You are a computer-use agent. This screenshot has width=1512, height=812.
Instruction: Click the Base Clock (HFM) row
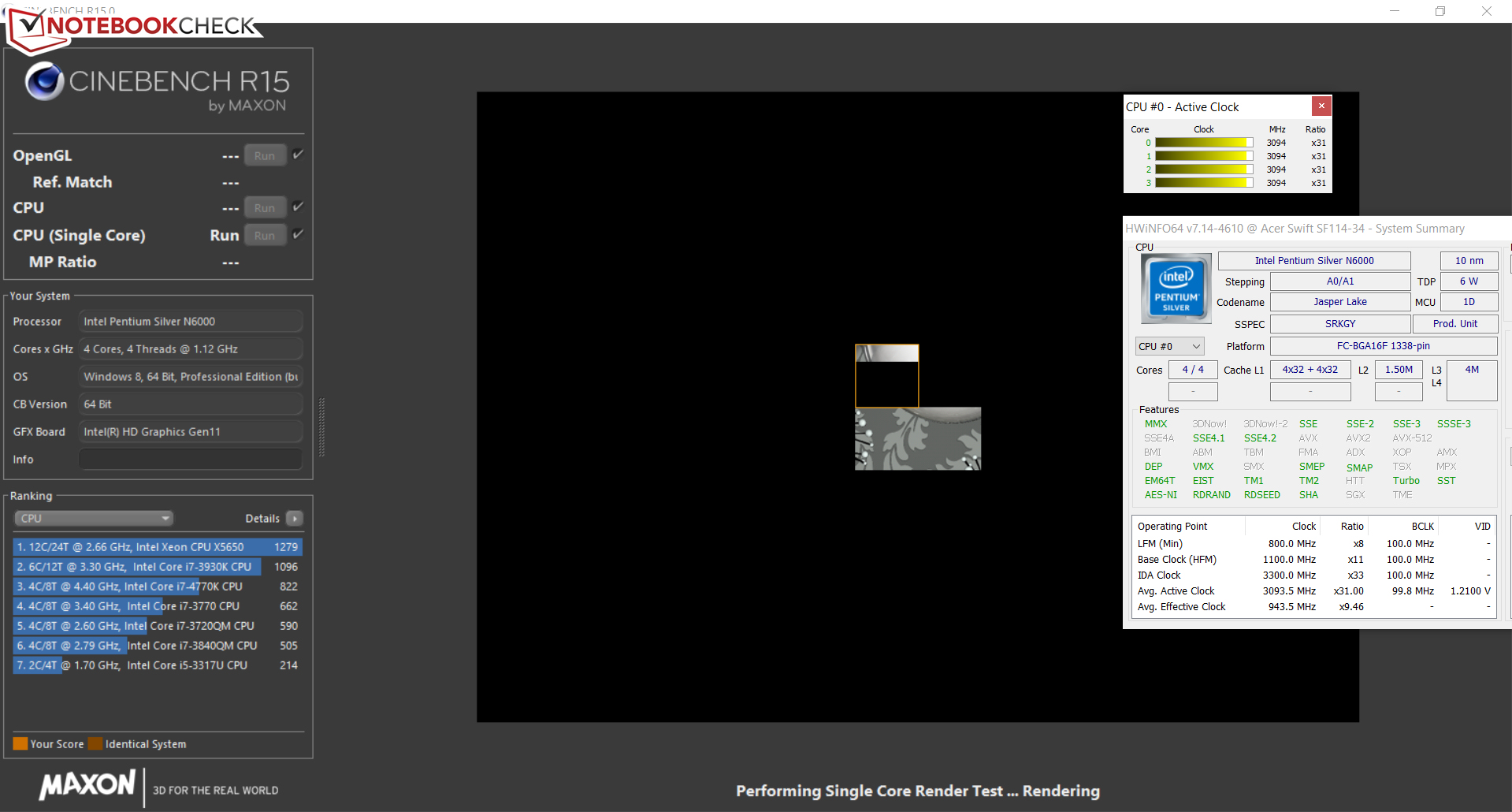point(1313,560)
